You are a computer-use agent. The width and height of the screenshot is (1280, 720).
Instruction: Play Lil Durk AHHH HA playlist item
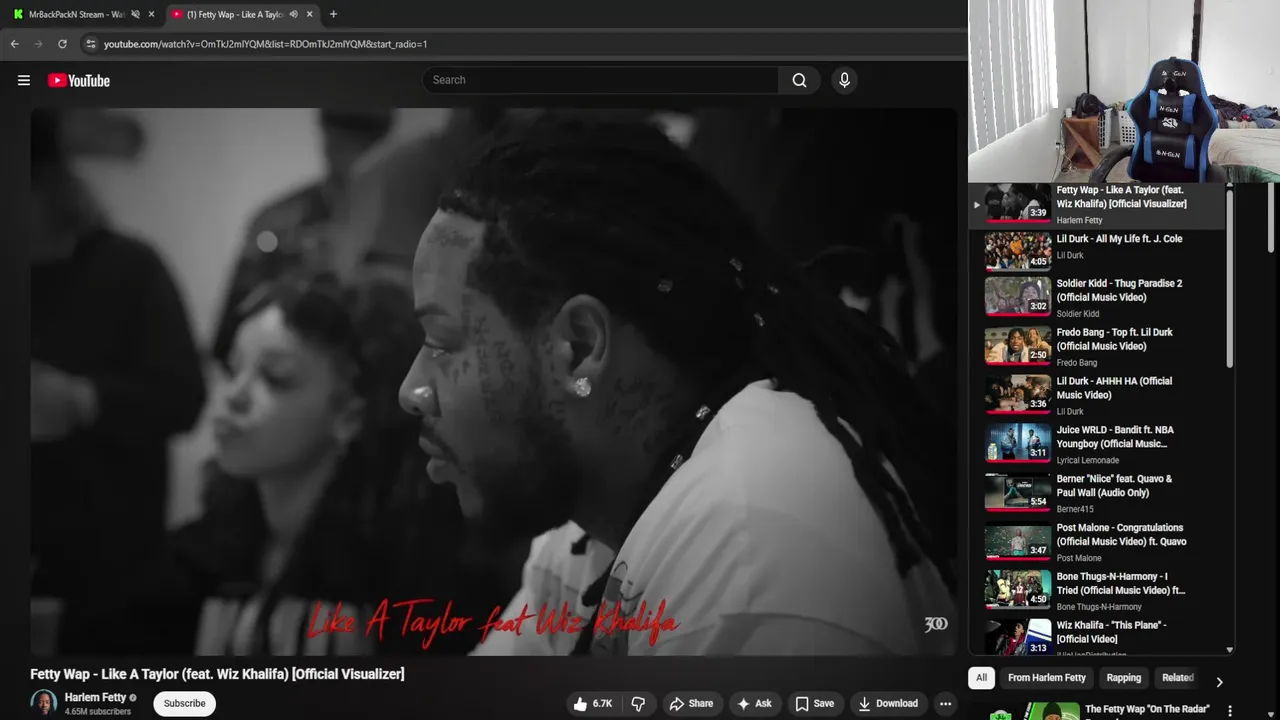1099,395
